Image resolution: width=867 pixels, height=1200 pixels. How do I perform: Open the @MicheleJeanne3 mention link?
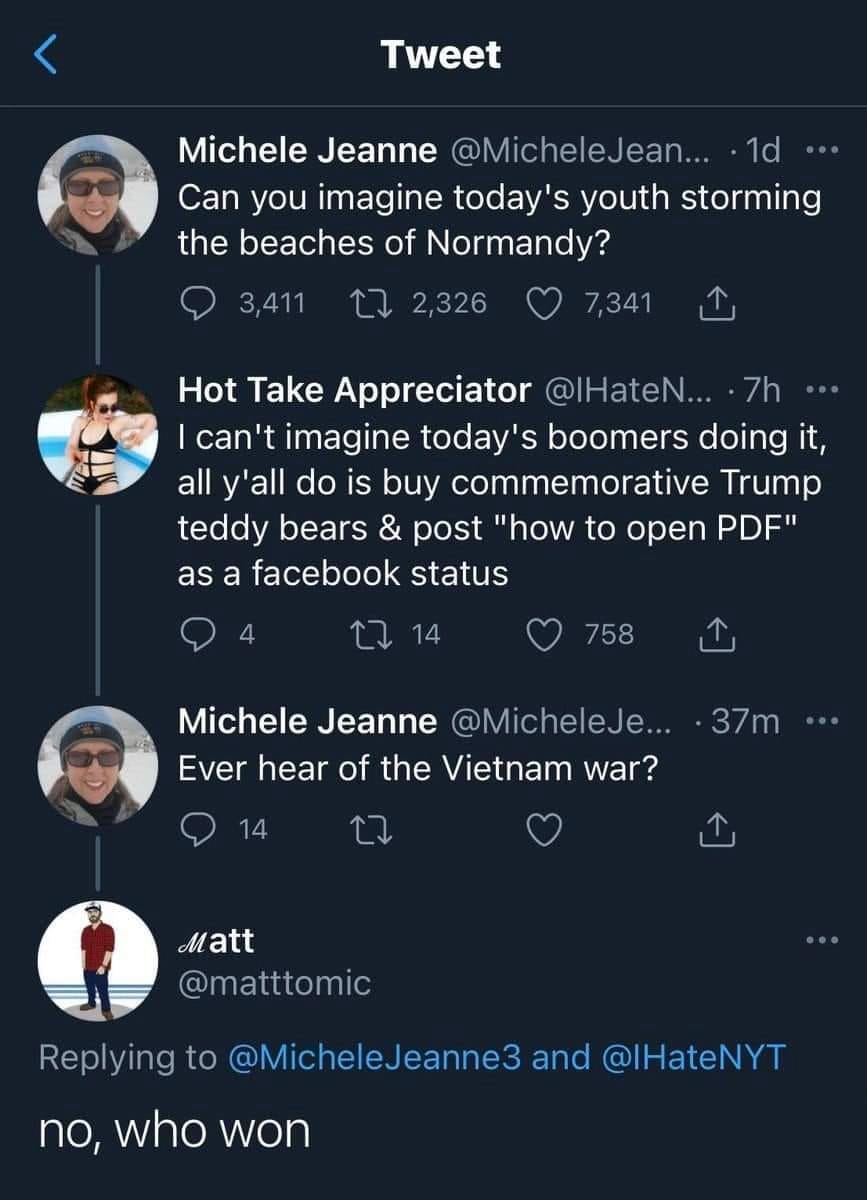[x=377, y=1059]
